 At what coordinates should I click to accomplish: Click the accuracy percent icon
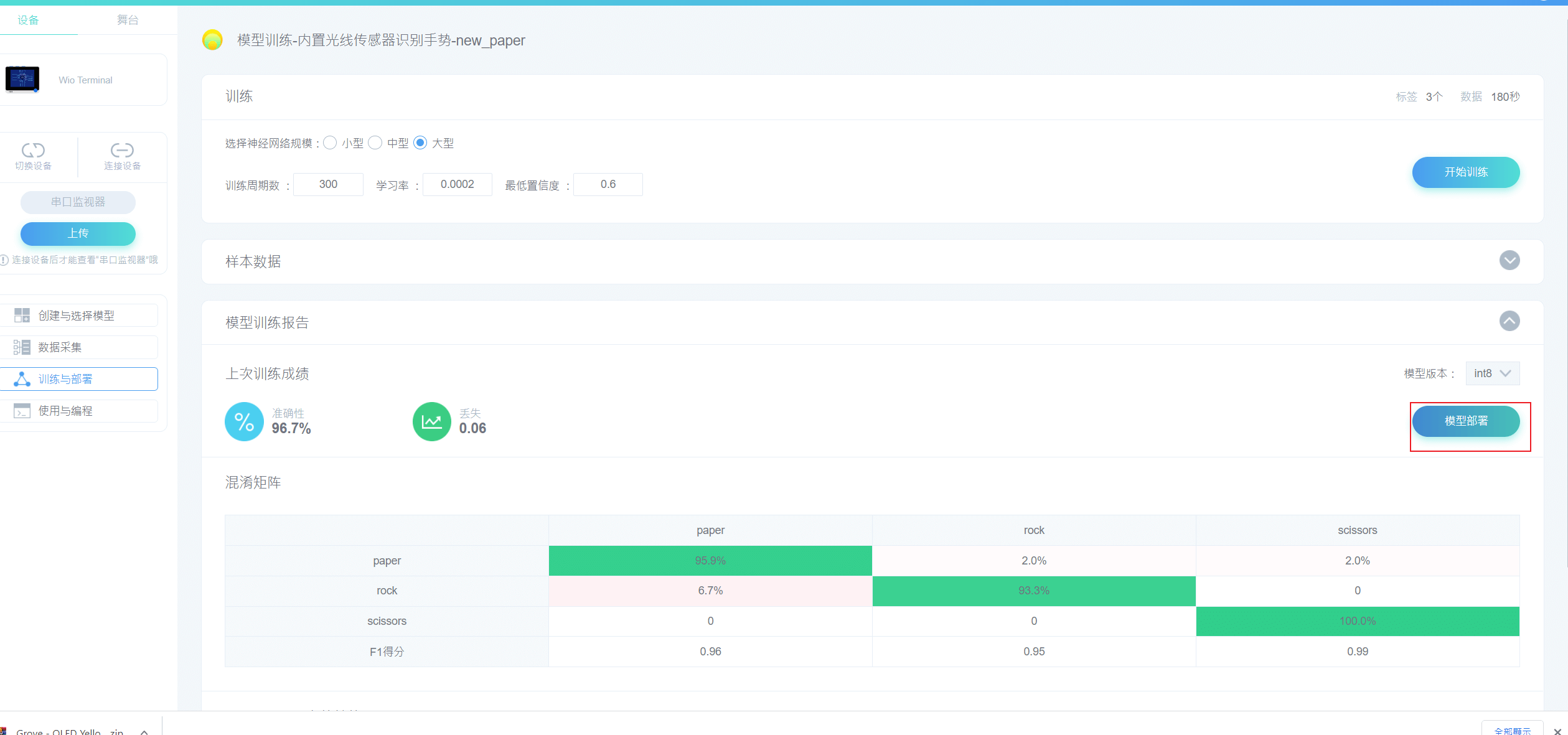(x=244, y=422)
